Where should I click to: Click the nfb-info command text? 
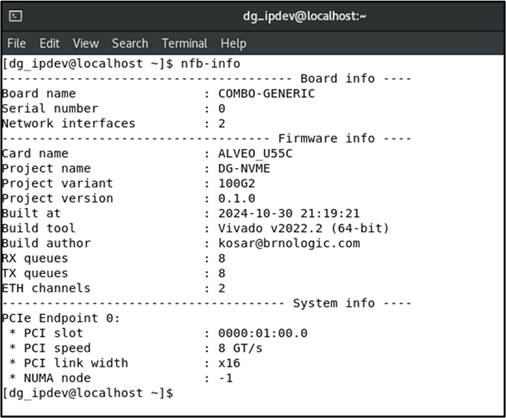[x=210, y=63]
